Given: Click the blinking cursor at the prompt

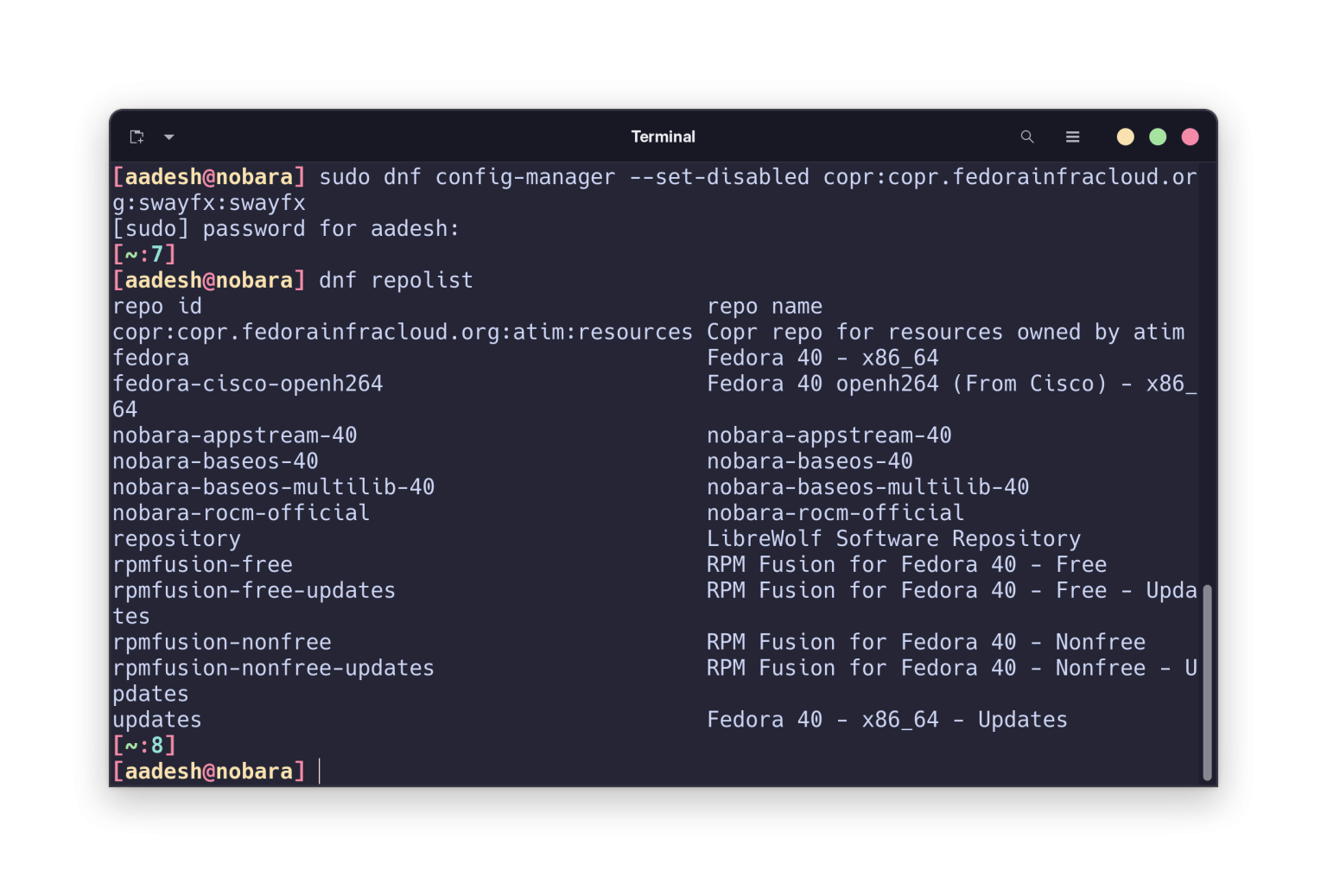Looking at the screenshot, I should tap(319, 771).
